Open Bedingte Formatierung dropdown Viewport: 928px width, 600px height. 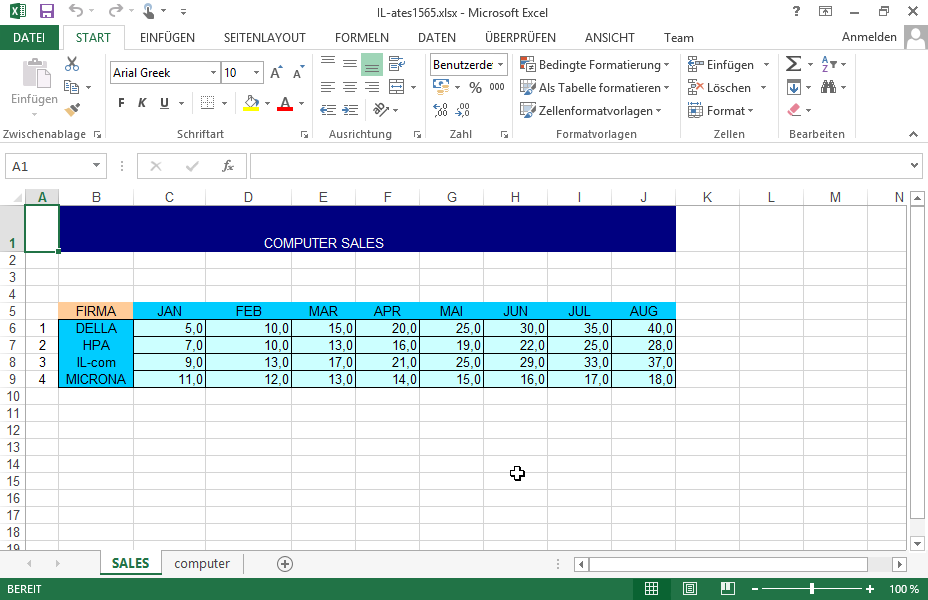pos(595,64)
